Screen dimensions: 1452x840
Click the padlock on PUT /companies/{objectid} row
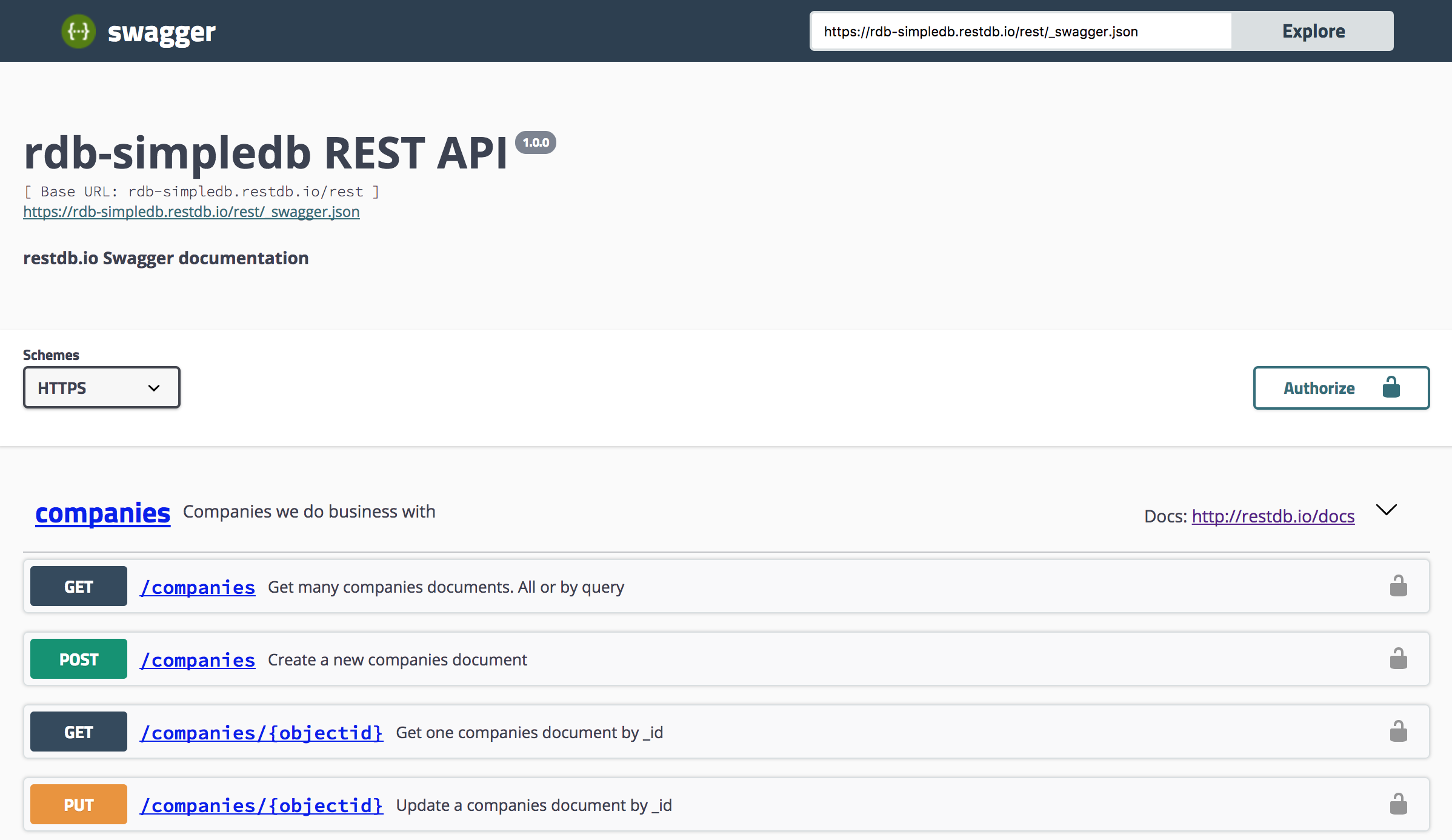coord(1399,804)
